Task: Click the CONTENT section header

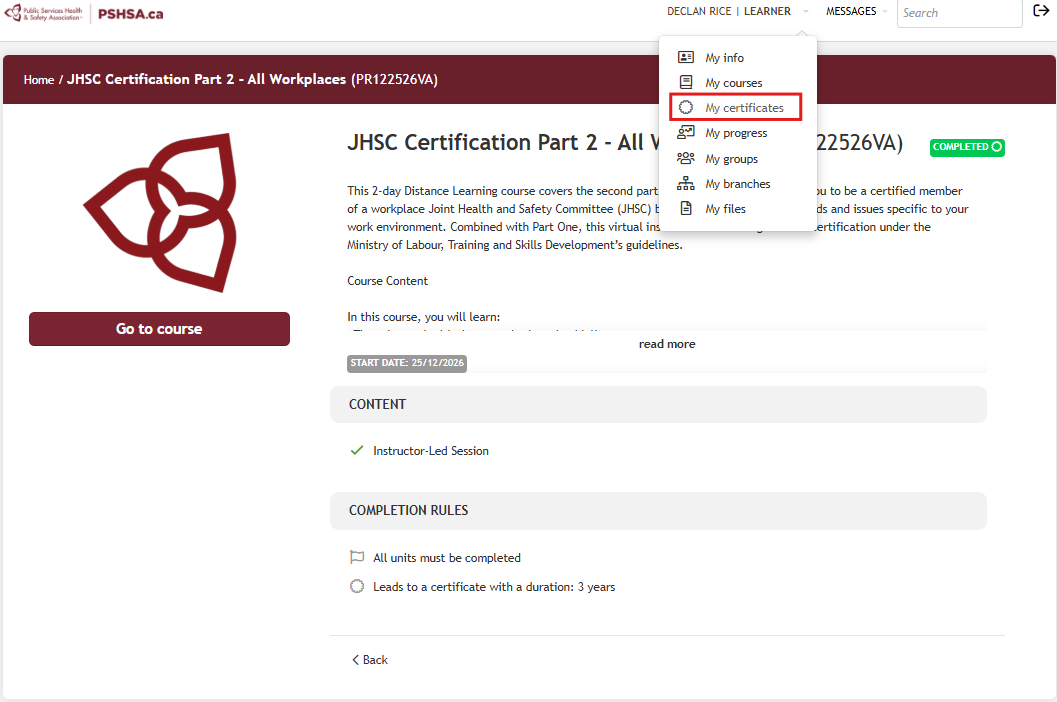Action: click(658, 404)
